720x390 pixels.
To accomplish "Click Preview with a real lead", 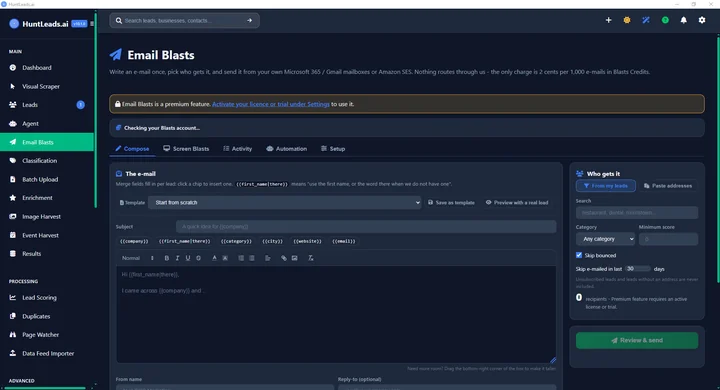I will 517,203.
